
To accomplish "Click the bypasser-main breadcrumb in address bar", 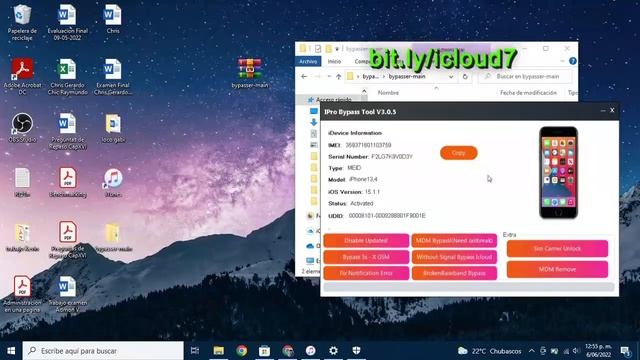I will [407, 76].
